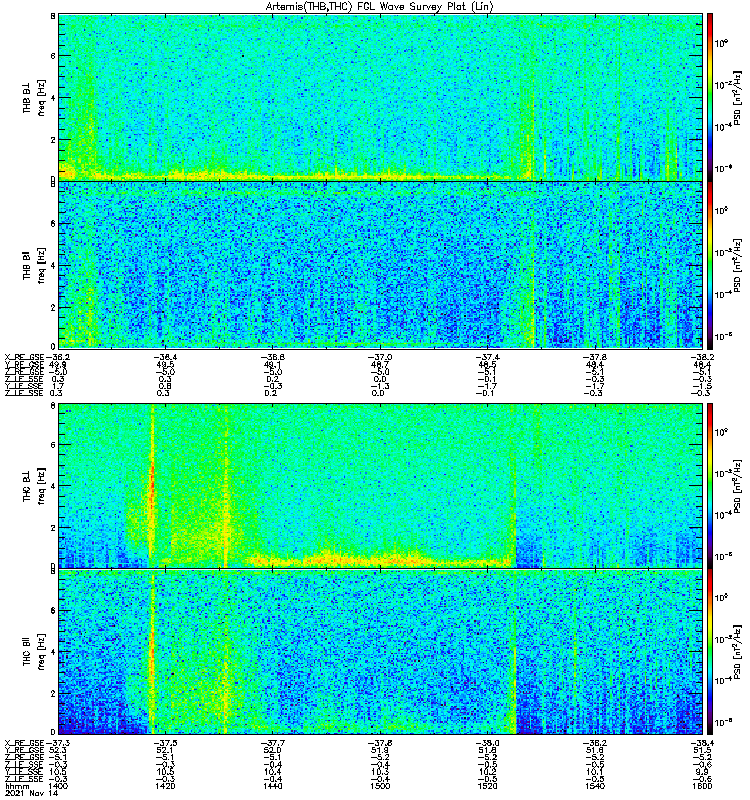This screenshot has height=800, width=750.
Task: Click the hhmm time-axis label
Action: point(18,786)
